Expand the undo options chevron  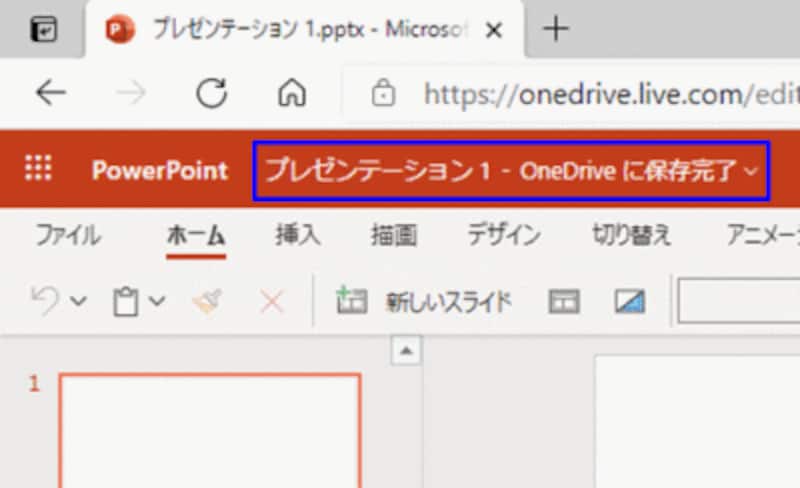[x=78, y=301]
